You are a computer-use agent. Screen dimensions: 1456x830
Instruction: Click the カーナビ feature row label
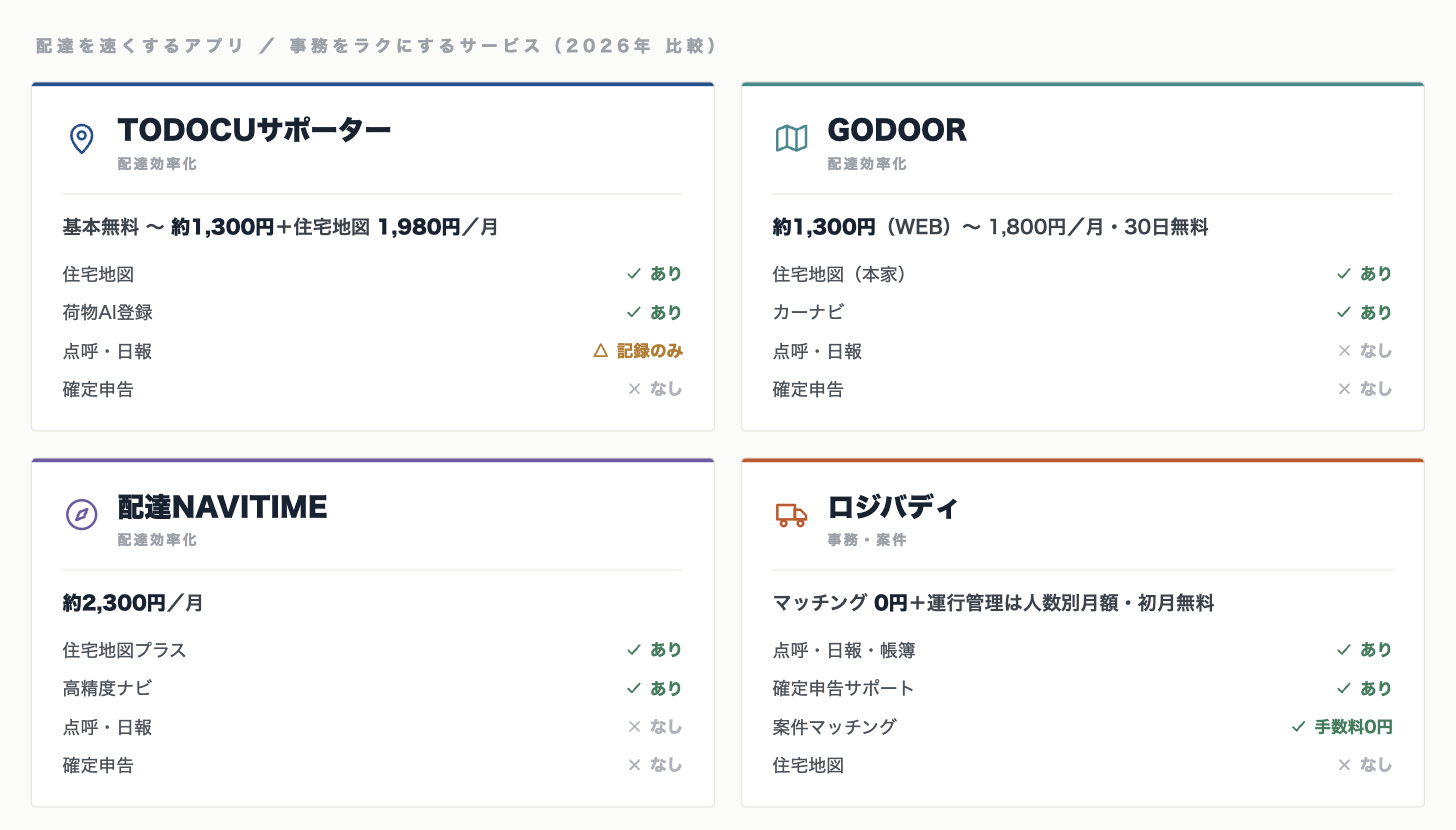click(x=809, y=312)
